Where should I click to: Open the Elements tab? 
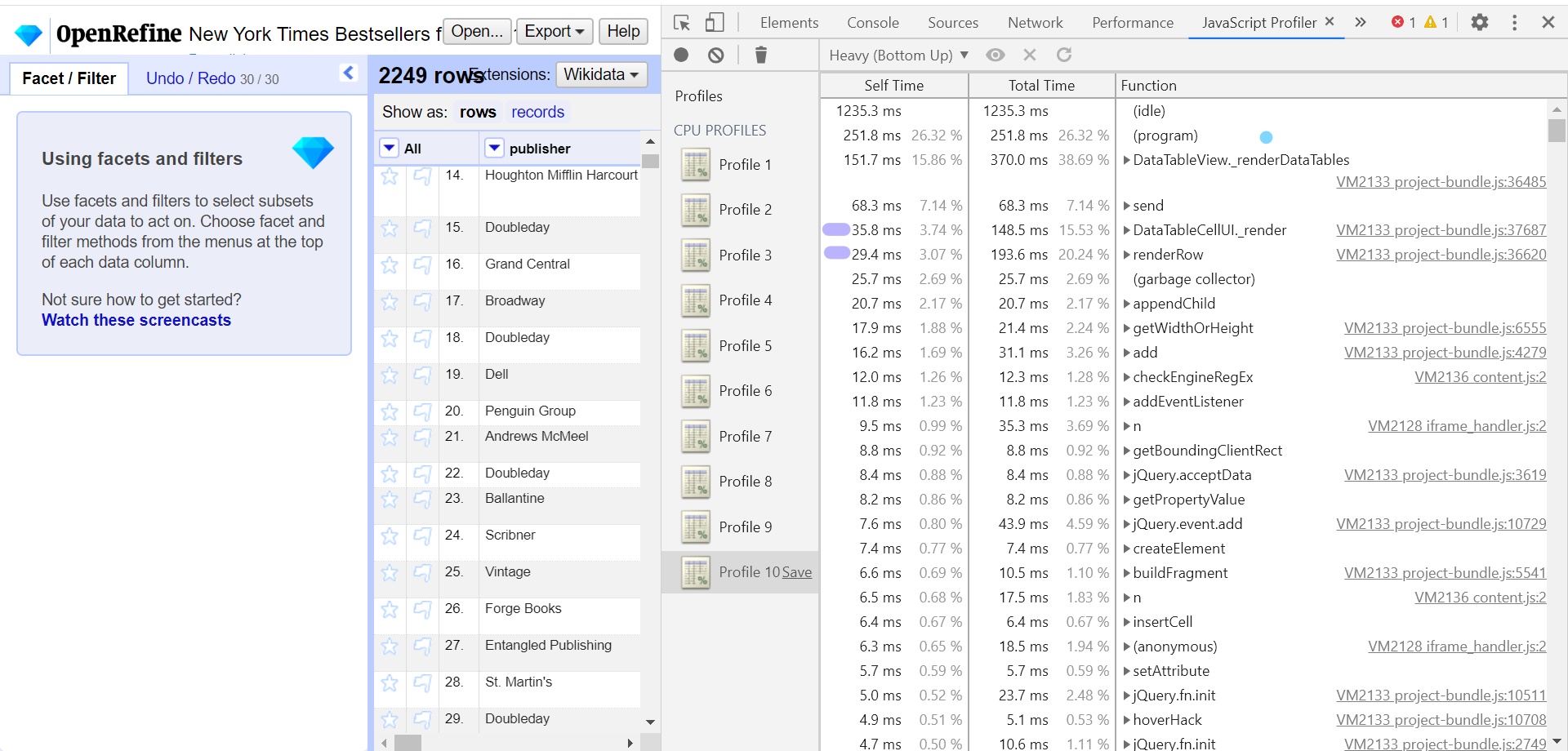click(x=789, y=23)
